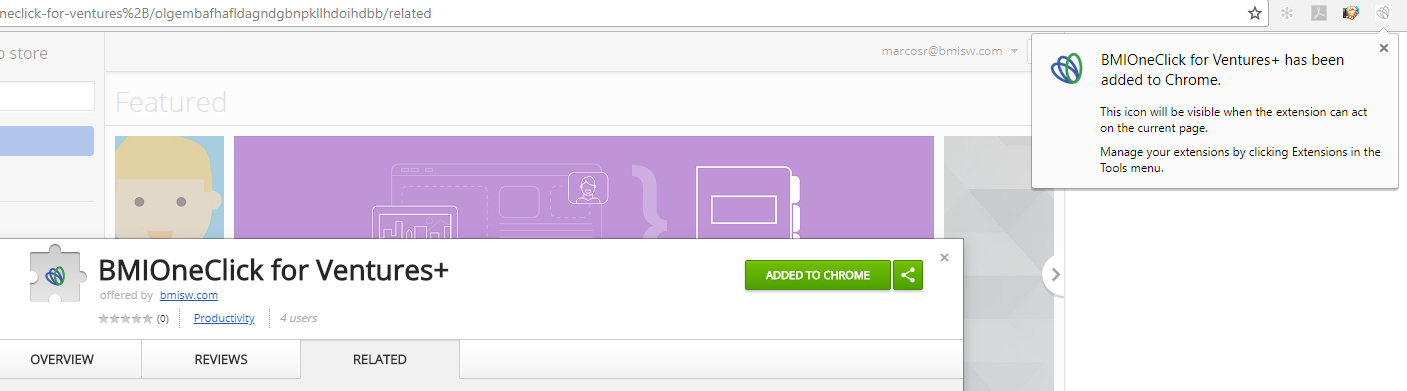Screen dimensions: 1407x391
Task: Click the handshake extension icon in toolbar
Action: click(1351, 13)
